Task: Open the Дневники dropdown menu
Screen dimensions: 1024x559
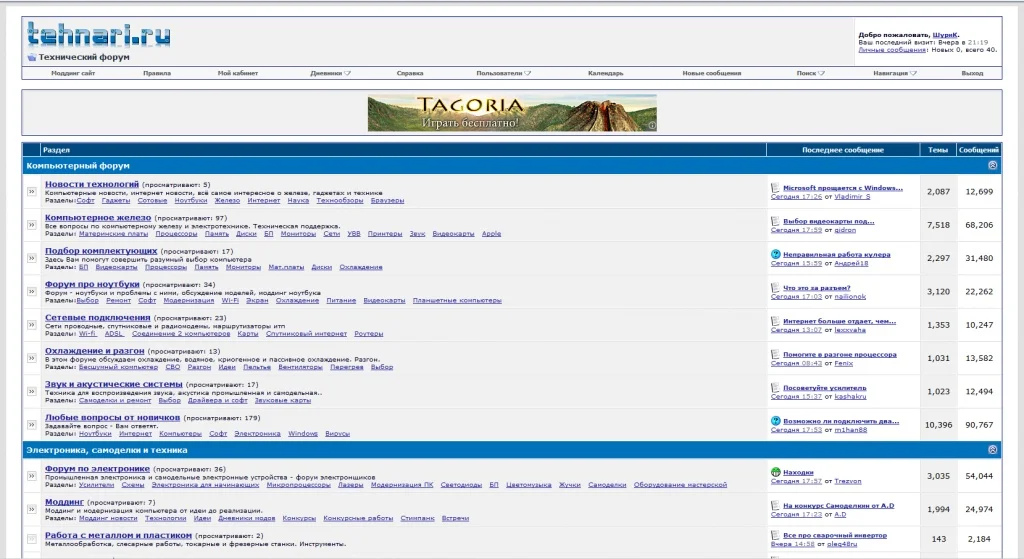Action: pyautogui.click(x=330, y=73)
